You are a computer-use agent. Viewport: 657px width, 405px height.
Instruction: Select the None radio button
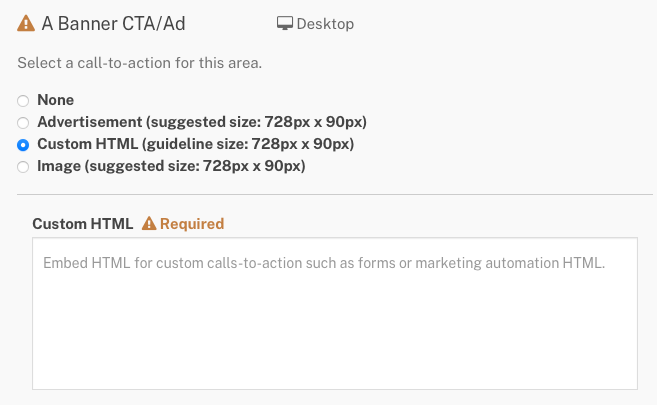click(x=23, y=101)
